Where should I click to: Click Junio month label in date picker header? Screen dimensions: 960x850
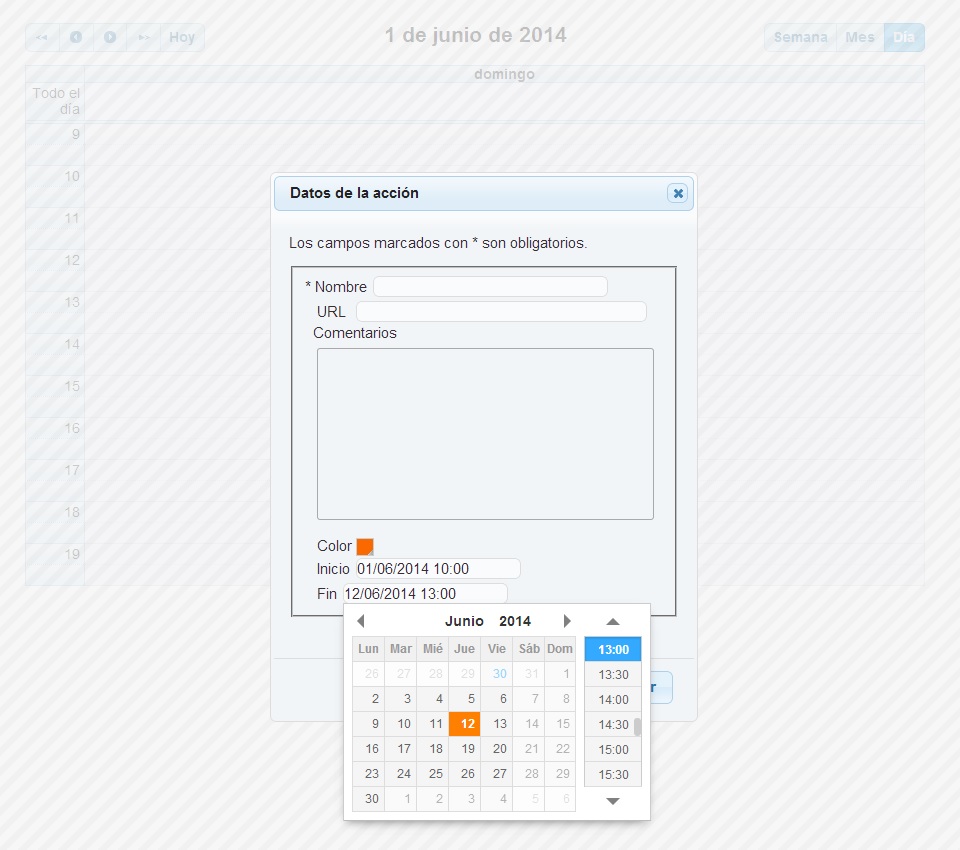point(464,621)
